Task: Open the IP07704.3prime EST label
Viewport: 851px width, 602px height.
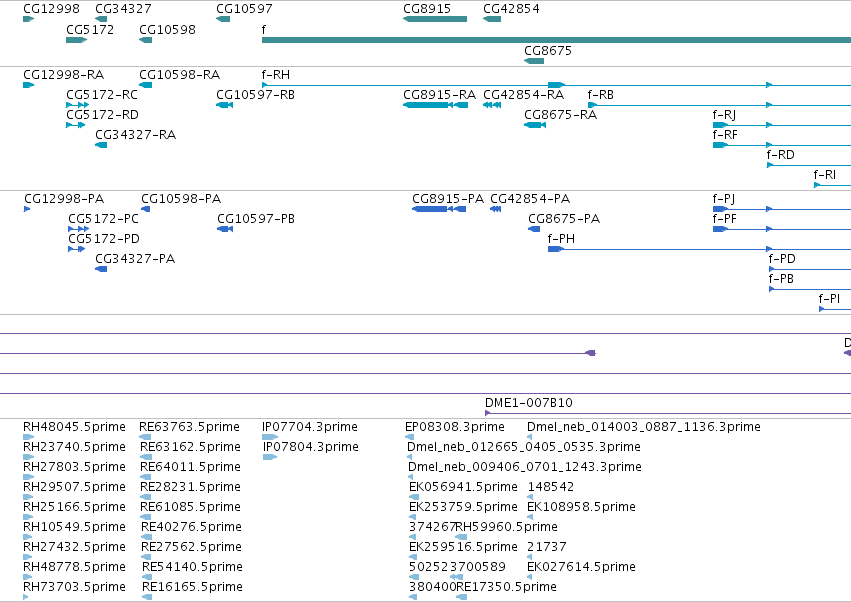Action: click(x=310, y=427)
